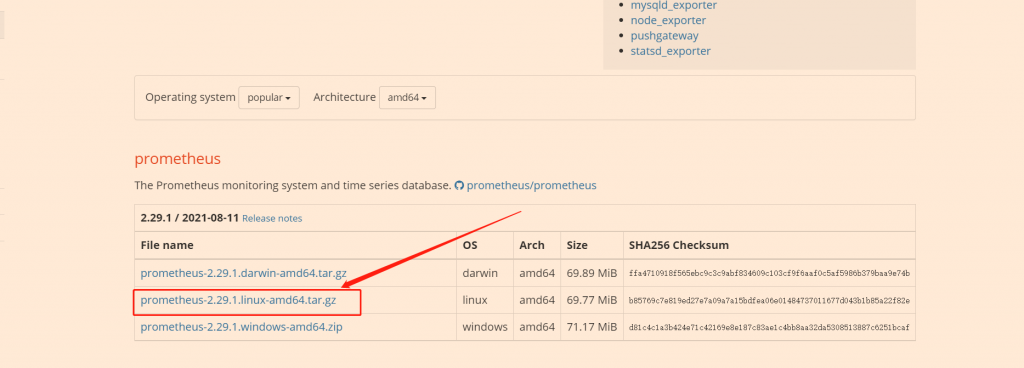The image size is (1024, 368).
Task: Click the 2.29.1 / 2021-08-11 version label
Action: point(189,218)
